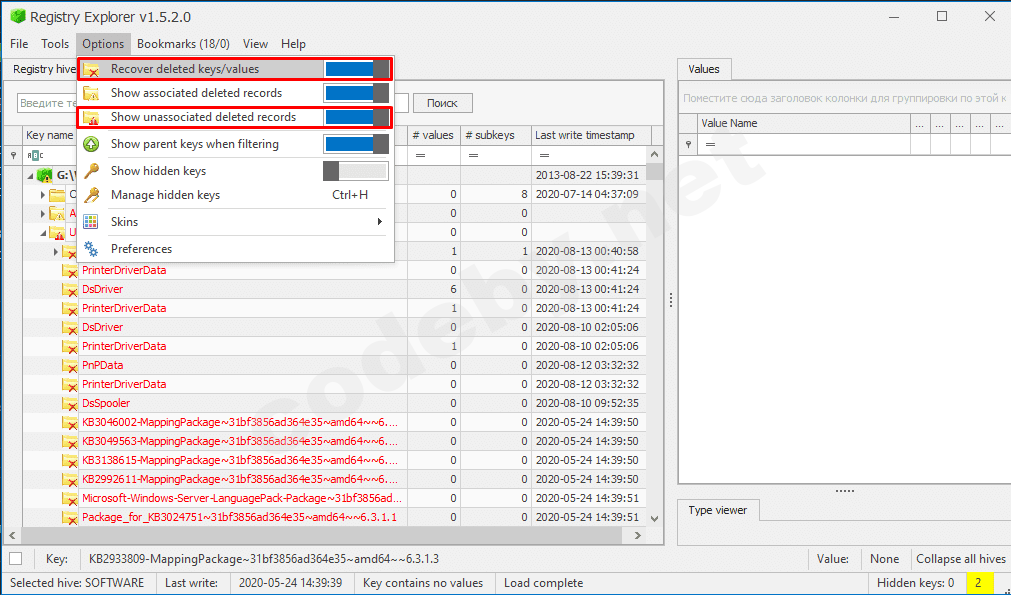Open Preferences from the Options menu

235,249
